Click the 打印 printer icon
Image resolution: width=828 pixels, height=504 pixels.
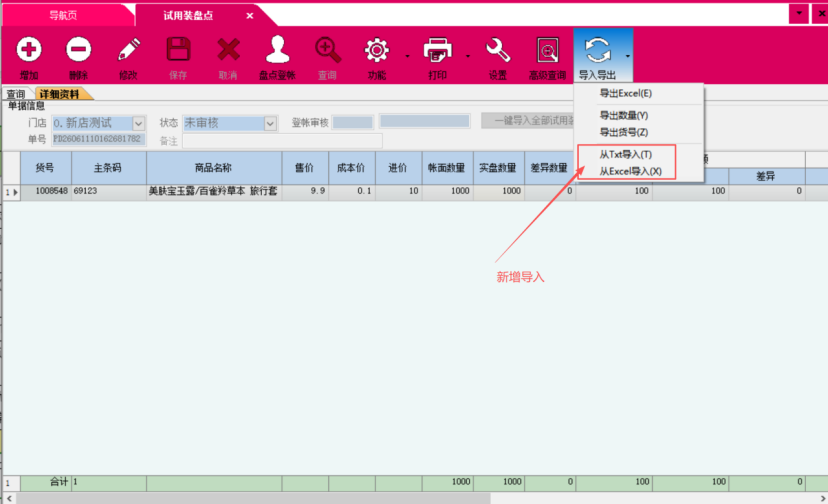coord(438,50)
